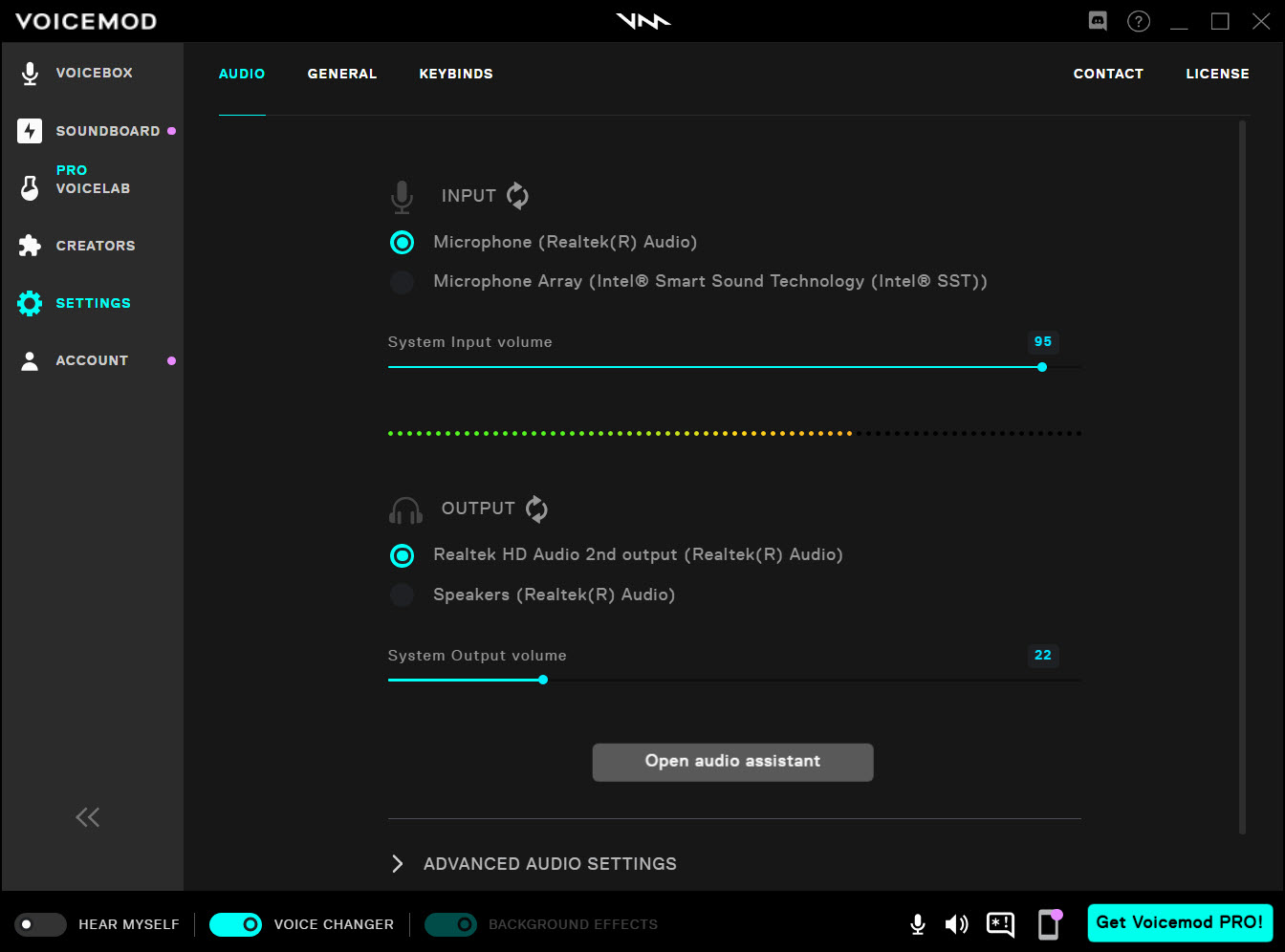Collapse the left sidebar
Viewport: 1285px width, 952px height.
pyautogui.click(x=87, y=817)
